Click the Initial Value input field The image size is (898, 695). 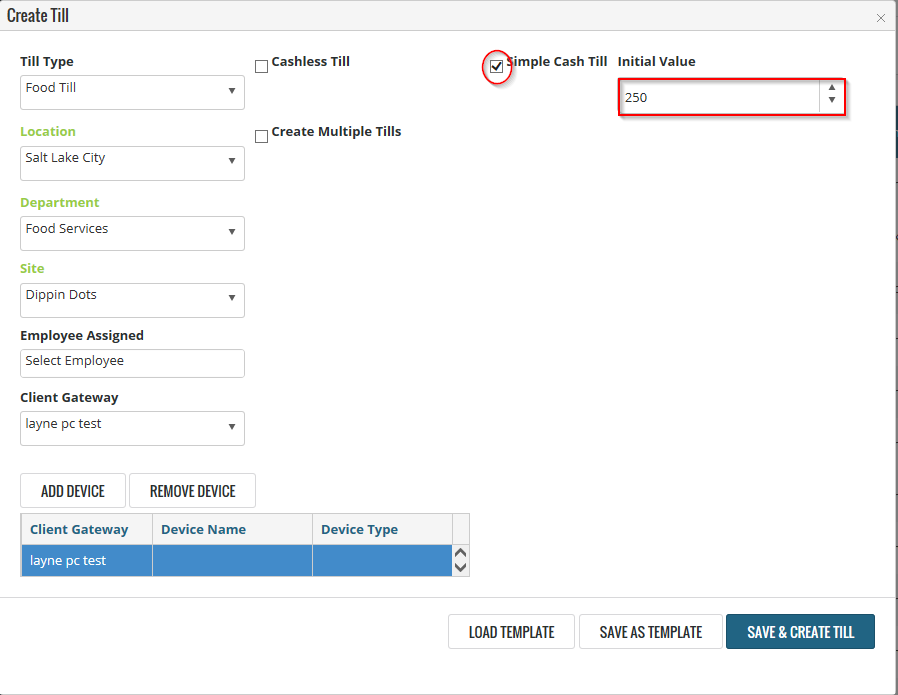click(718, 97)
